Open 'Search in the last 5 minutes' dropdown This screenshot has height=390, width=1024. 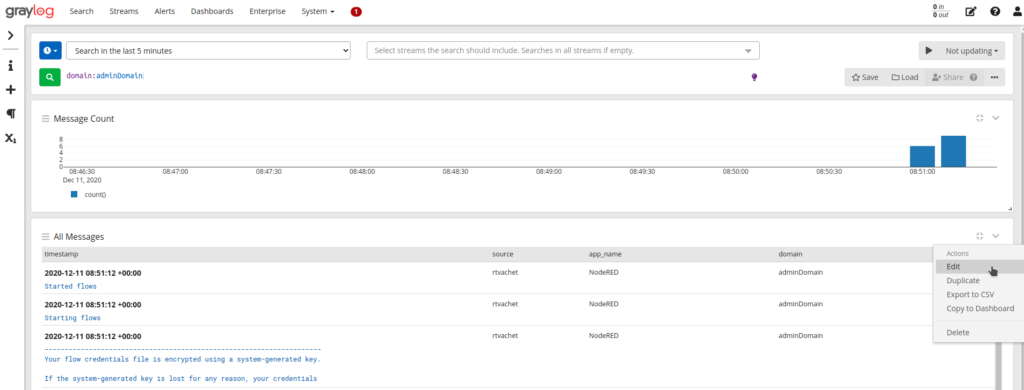tap(208, 50)
